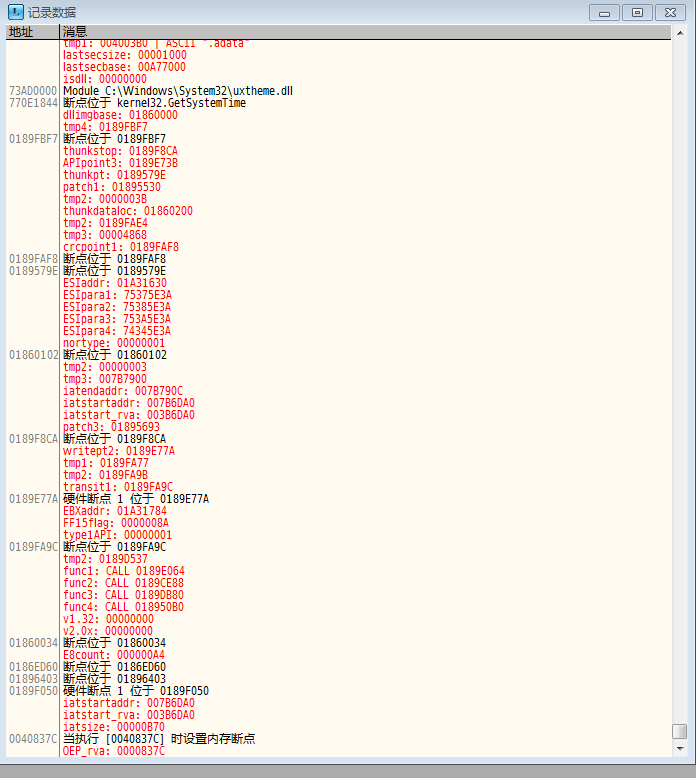Select the 断点位于 01860034 line
This screenshot has width=696, height=778.
114,643
